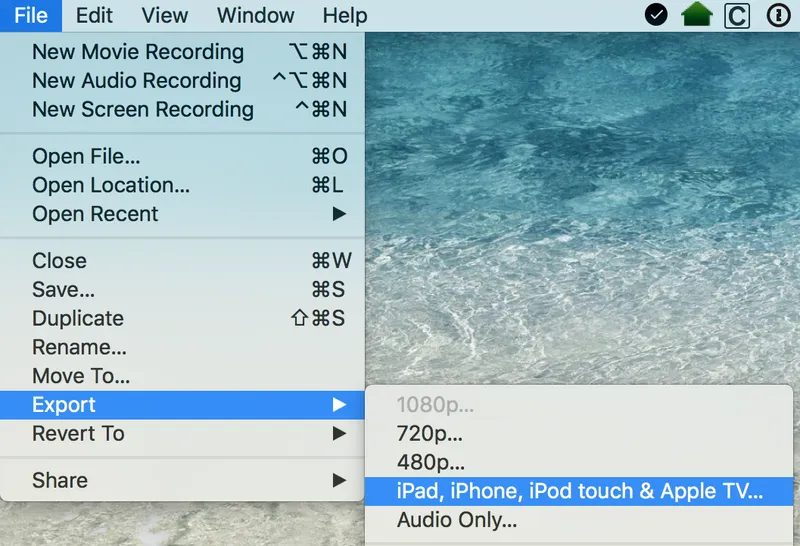Click the checkmark circle menu bar icon

pyautogui.click(x=656, y=15)
